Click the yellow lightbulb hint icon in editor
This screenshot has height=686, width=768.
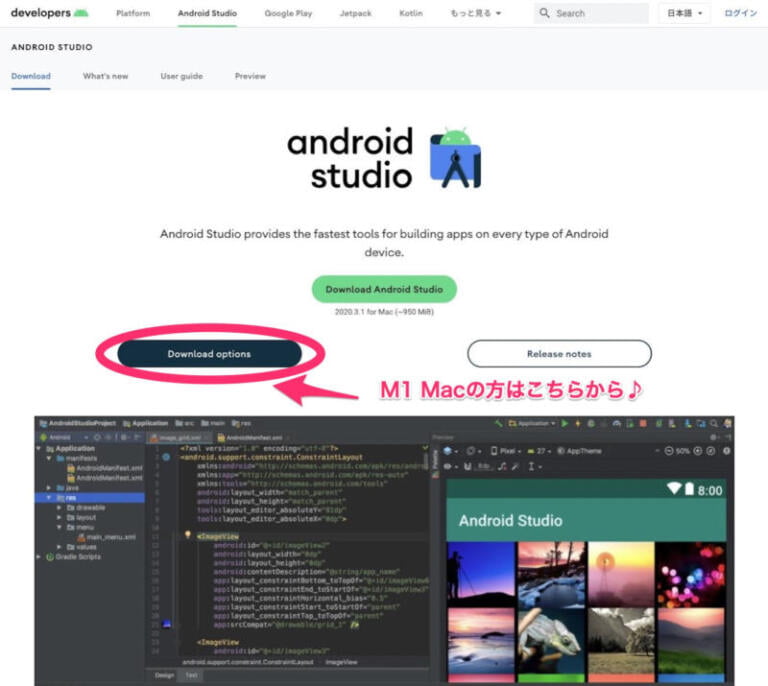187,535
